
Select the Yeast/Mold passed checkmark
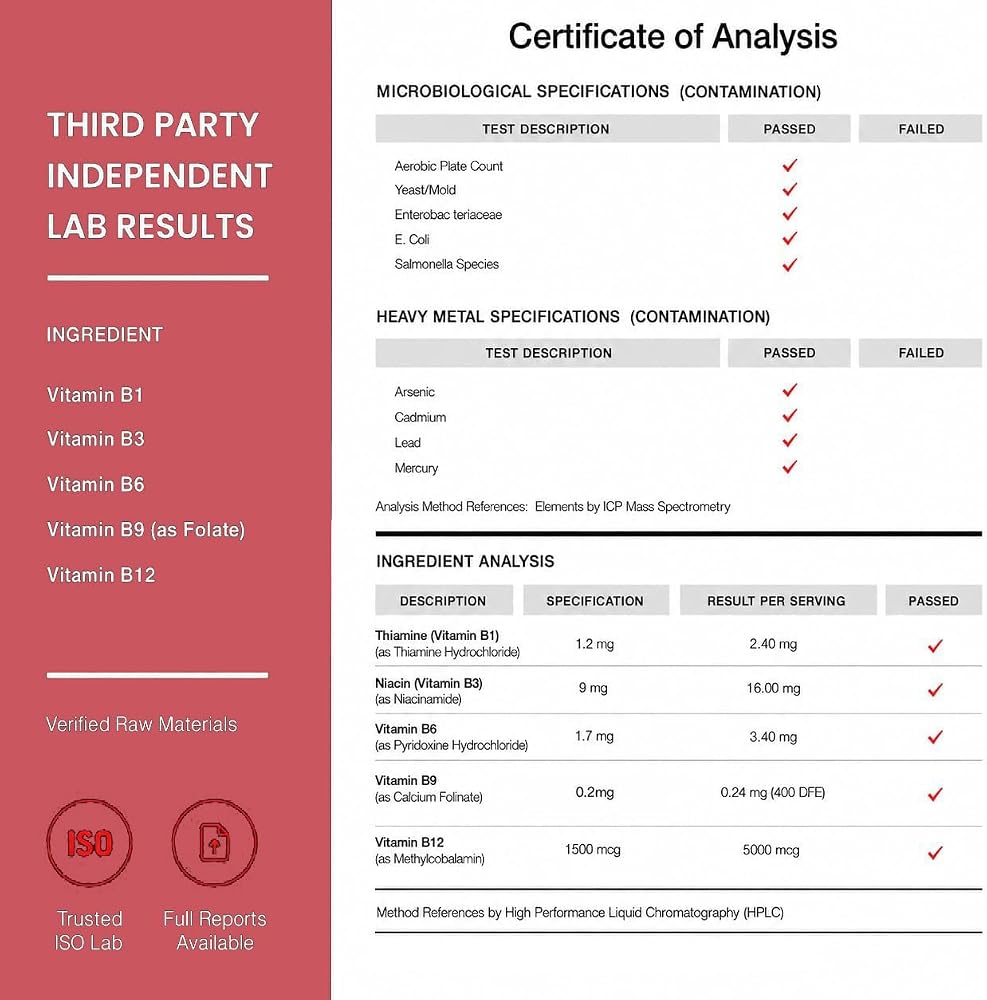(789, 189)
